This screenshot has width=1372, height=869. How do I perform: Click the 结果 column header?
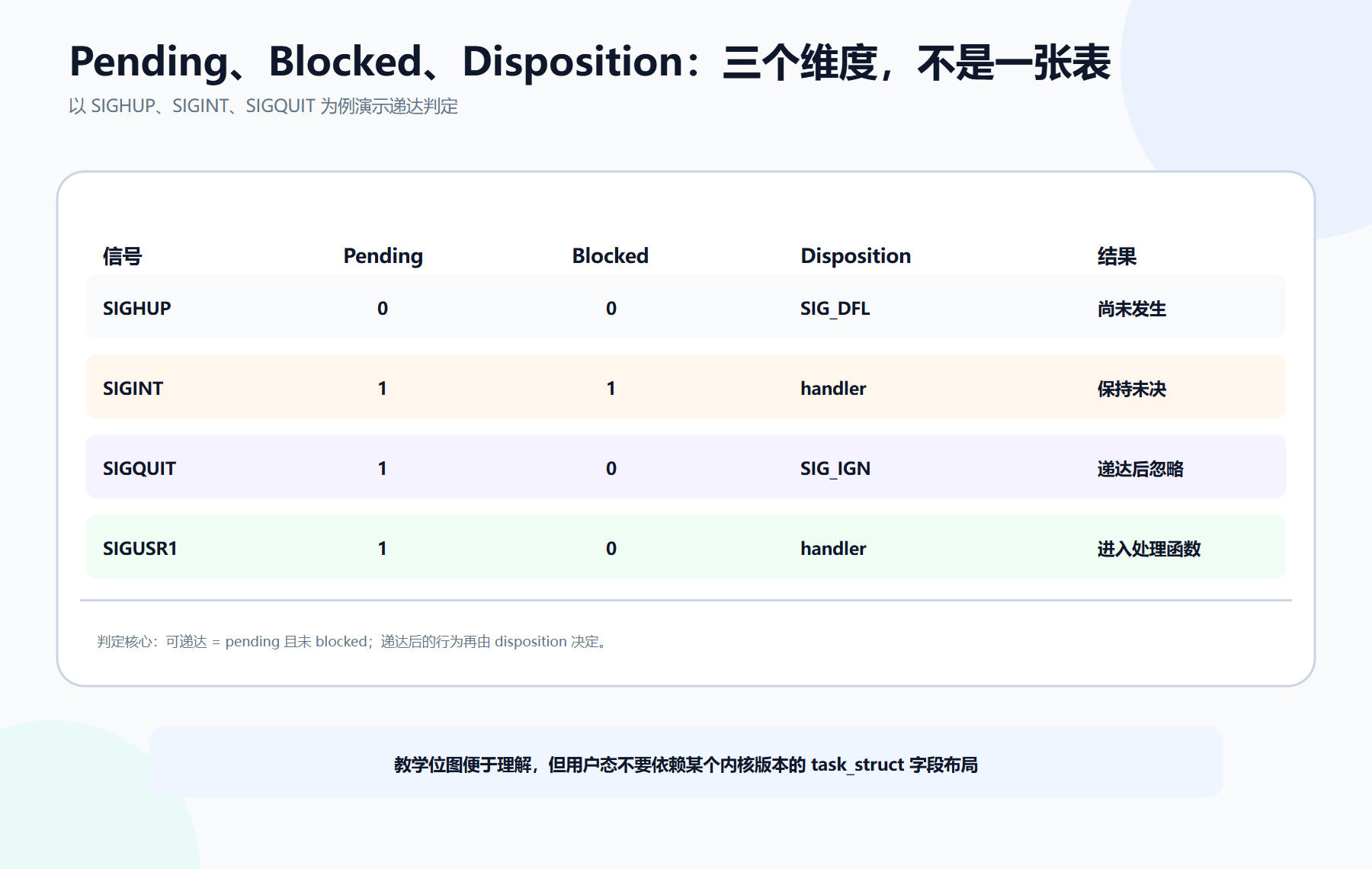pos(1117,256)
